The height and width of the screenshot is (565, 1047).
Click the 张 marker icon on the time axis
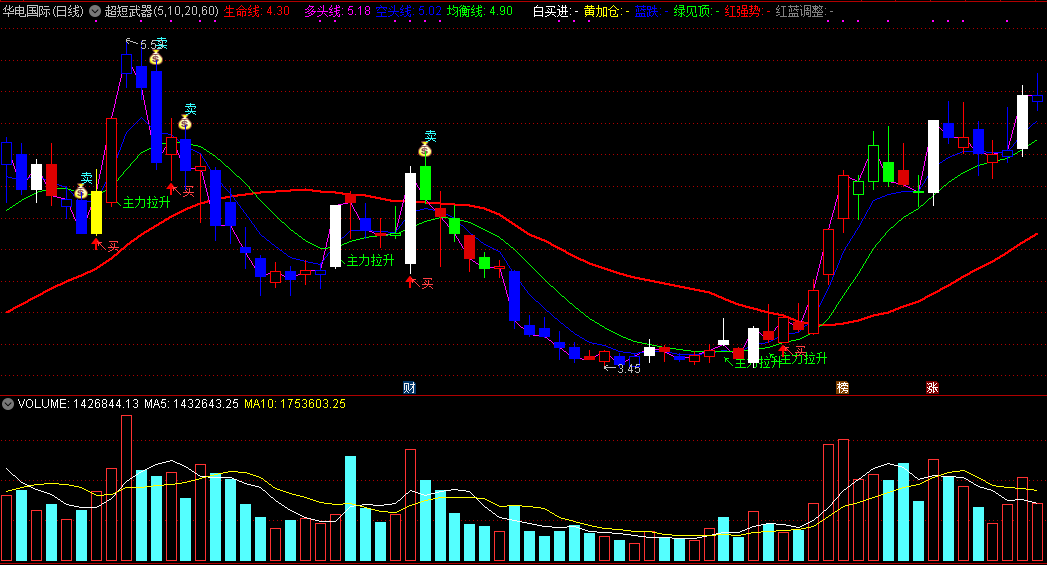(x=932, y=387)
